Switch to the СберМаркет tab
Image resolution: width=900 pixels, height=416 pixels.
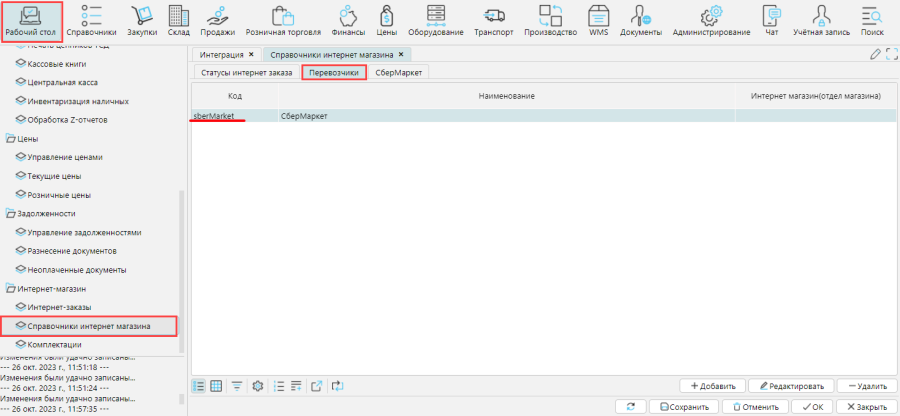(x=397, y=73)
